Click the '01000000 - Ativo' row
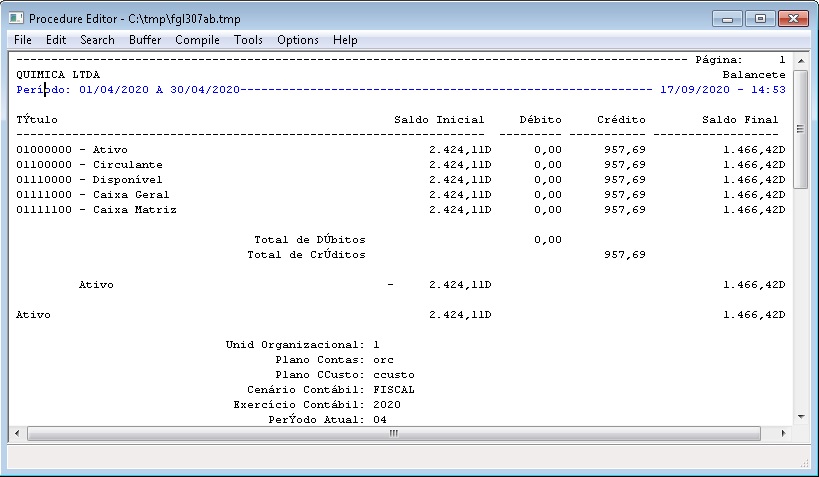Screen dimensions: 819x477 pos(401,150)
